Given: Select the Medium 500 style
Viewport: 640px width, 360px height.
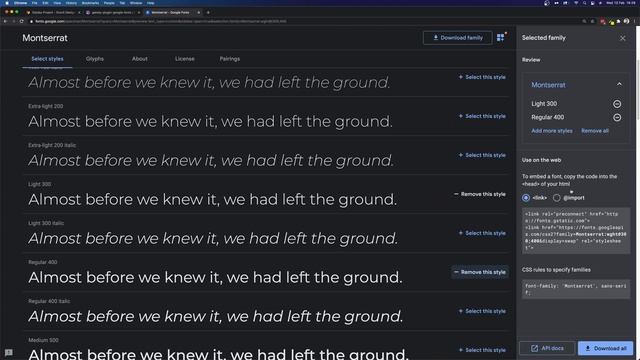Looking at the screenshot, I should click(x=482, y=350).
